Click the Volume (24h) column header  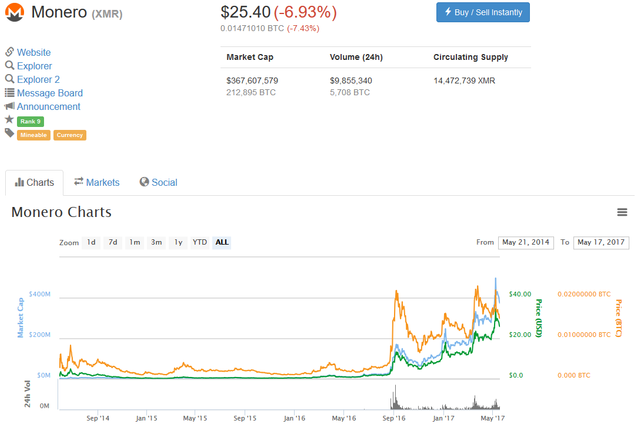click(356, 57)
